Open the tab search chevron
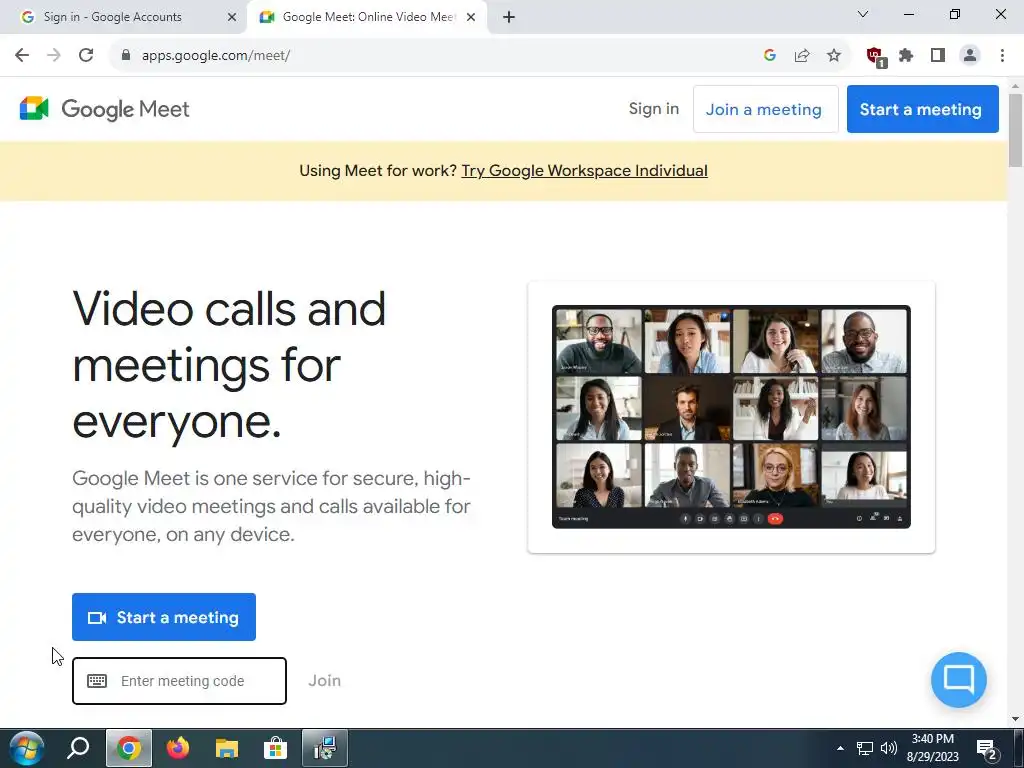Screen dimensions: 1024x768 tap(863, 14)
